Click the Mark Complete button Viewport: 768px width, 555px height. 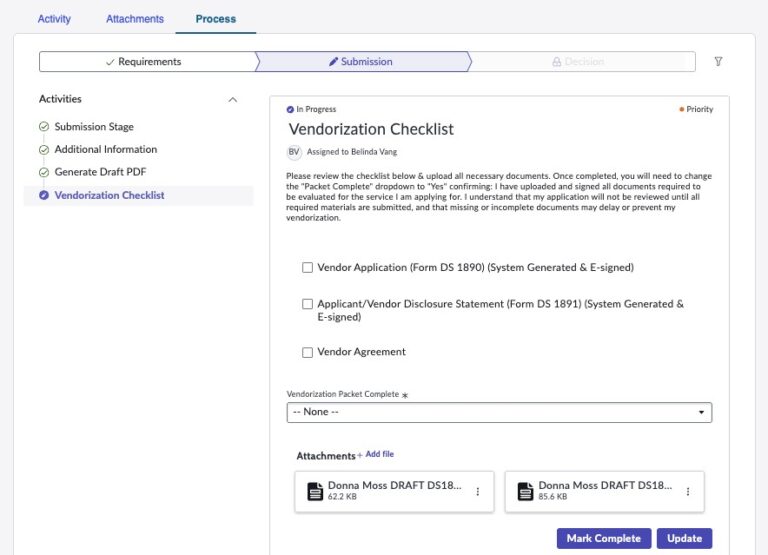[603, 538]
